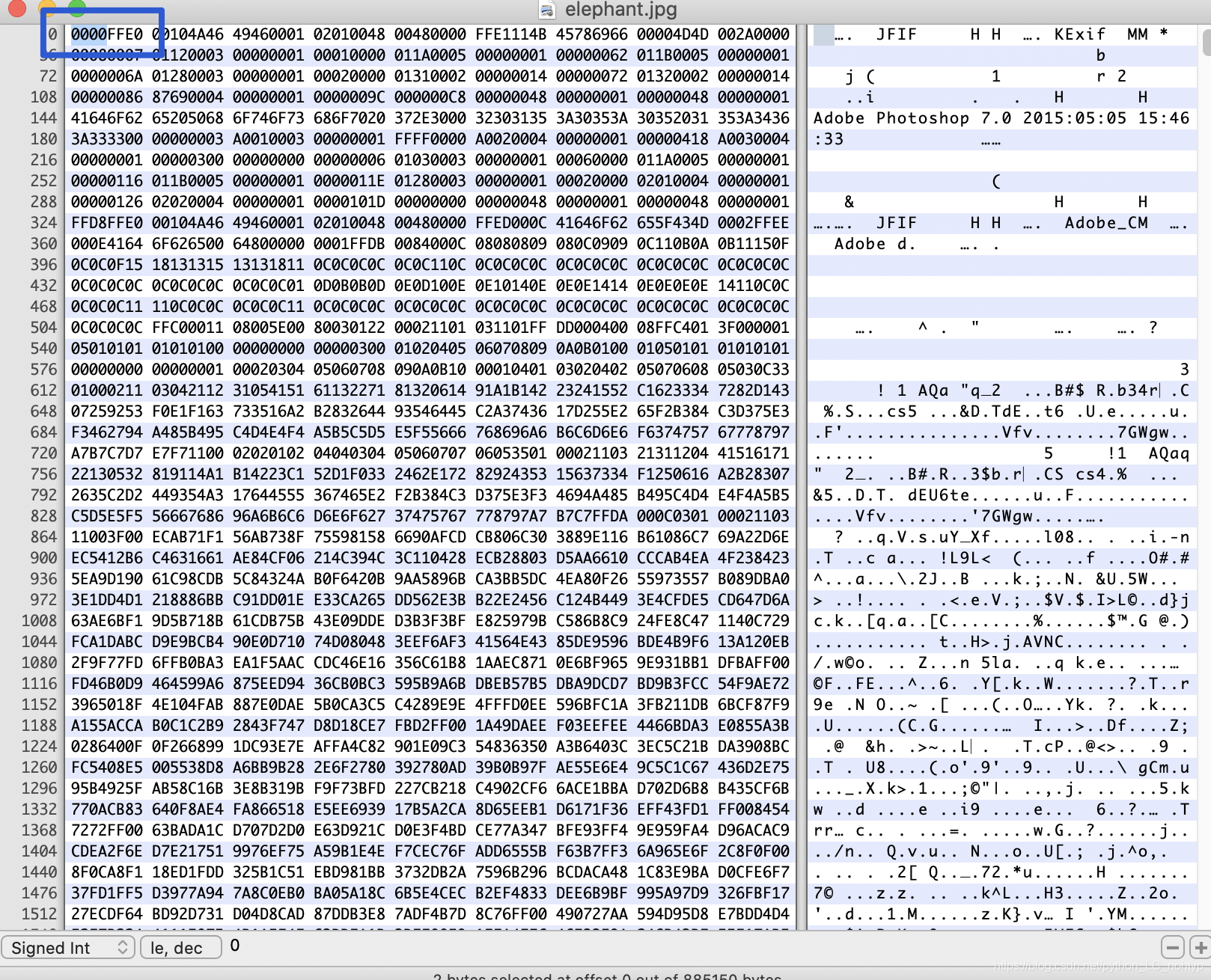
Task: Select hex word FFC00011 in row 504
Action: point(187,328)
